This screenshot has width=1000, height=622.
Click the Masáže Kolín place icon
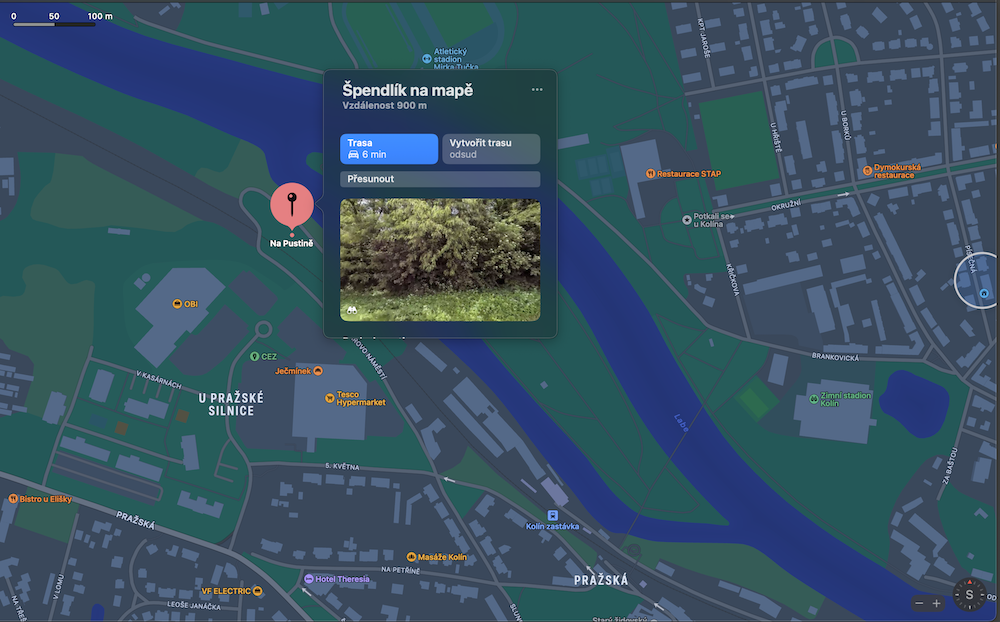click(x=411, y=557)
